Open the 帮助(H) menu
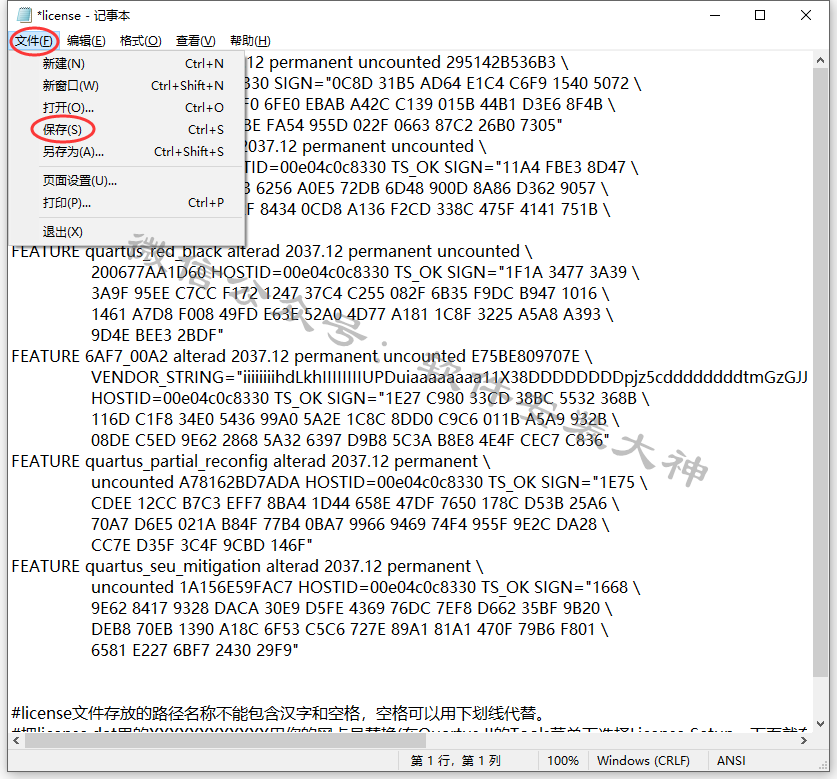 250,41
